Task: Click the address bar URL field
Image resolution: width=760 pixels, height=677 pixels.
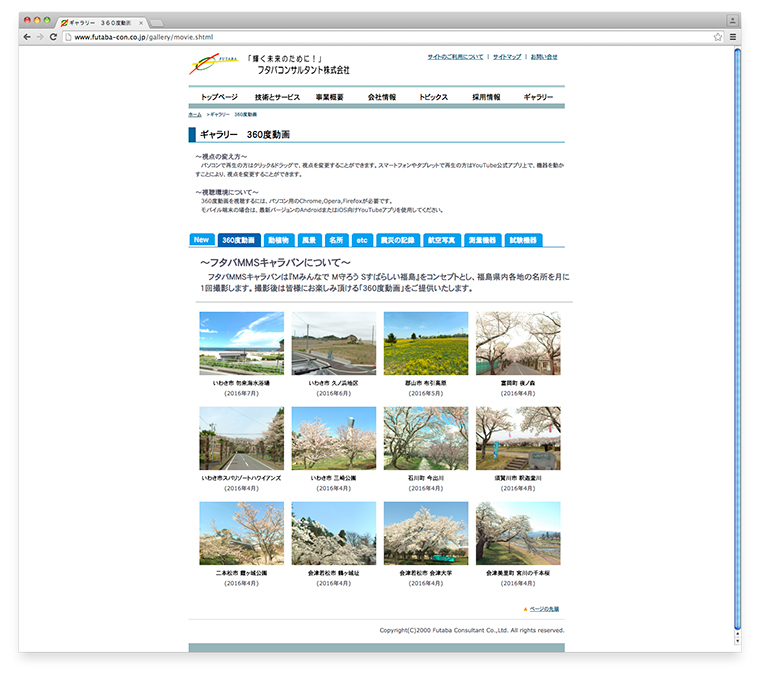Action: click(x=380, y=37)
